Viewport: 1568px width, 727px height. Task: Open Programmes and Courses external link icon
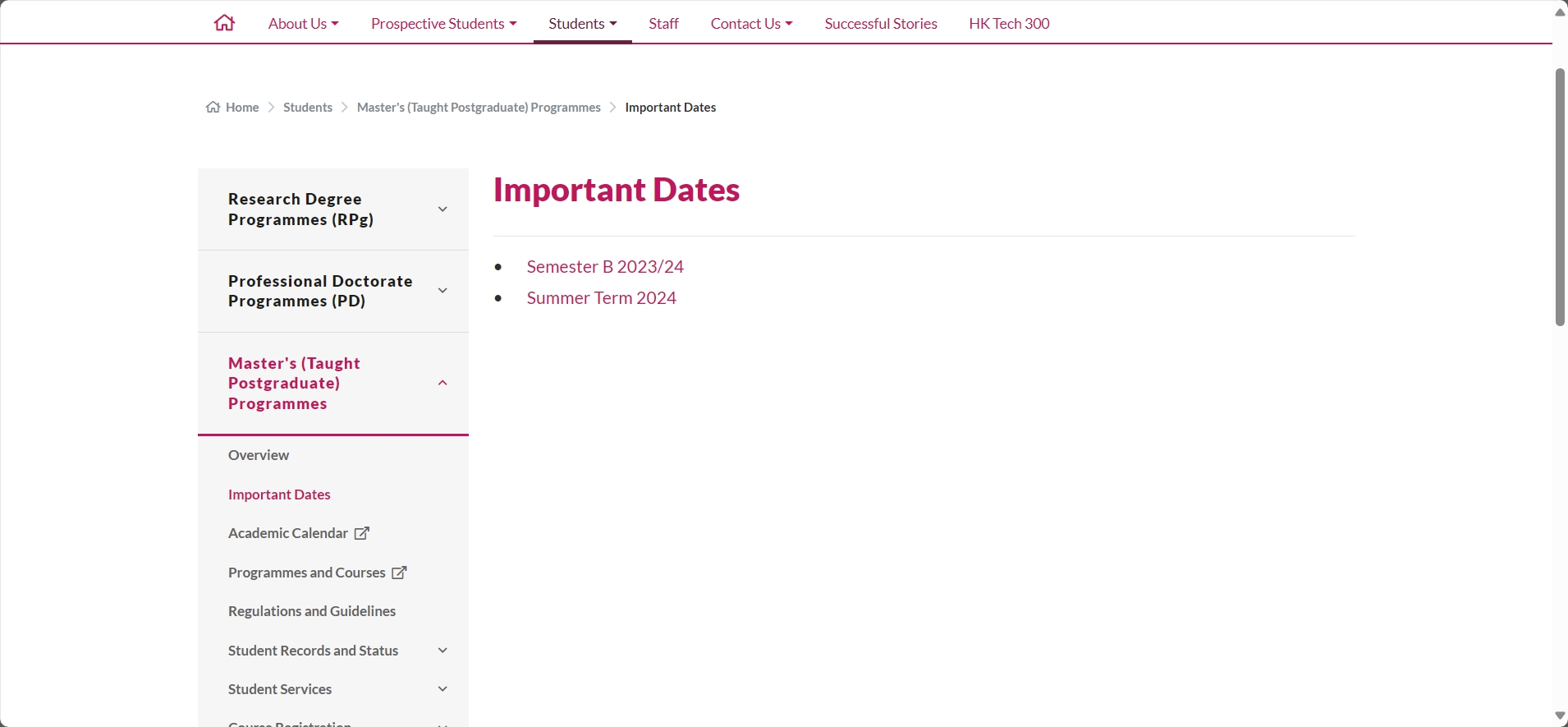(x=399, y=573)
